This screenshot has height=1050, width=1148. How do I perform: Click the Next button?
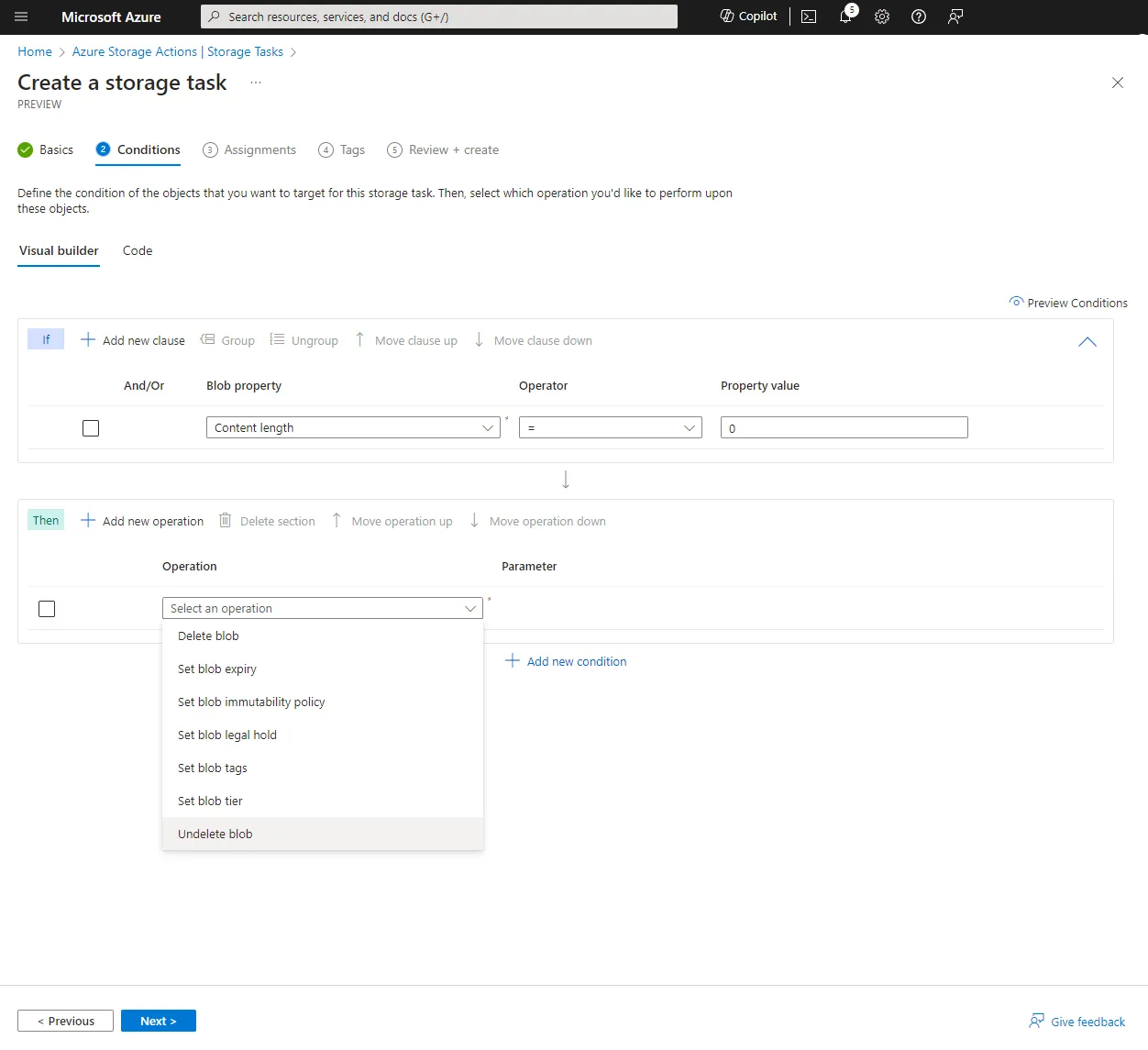159,1021
